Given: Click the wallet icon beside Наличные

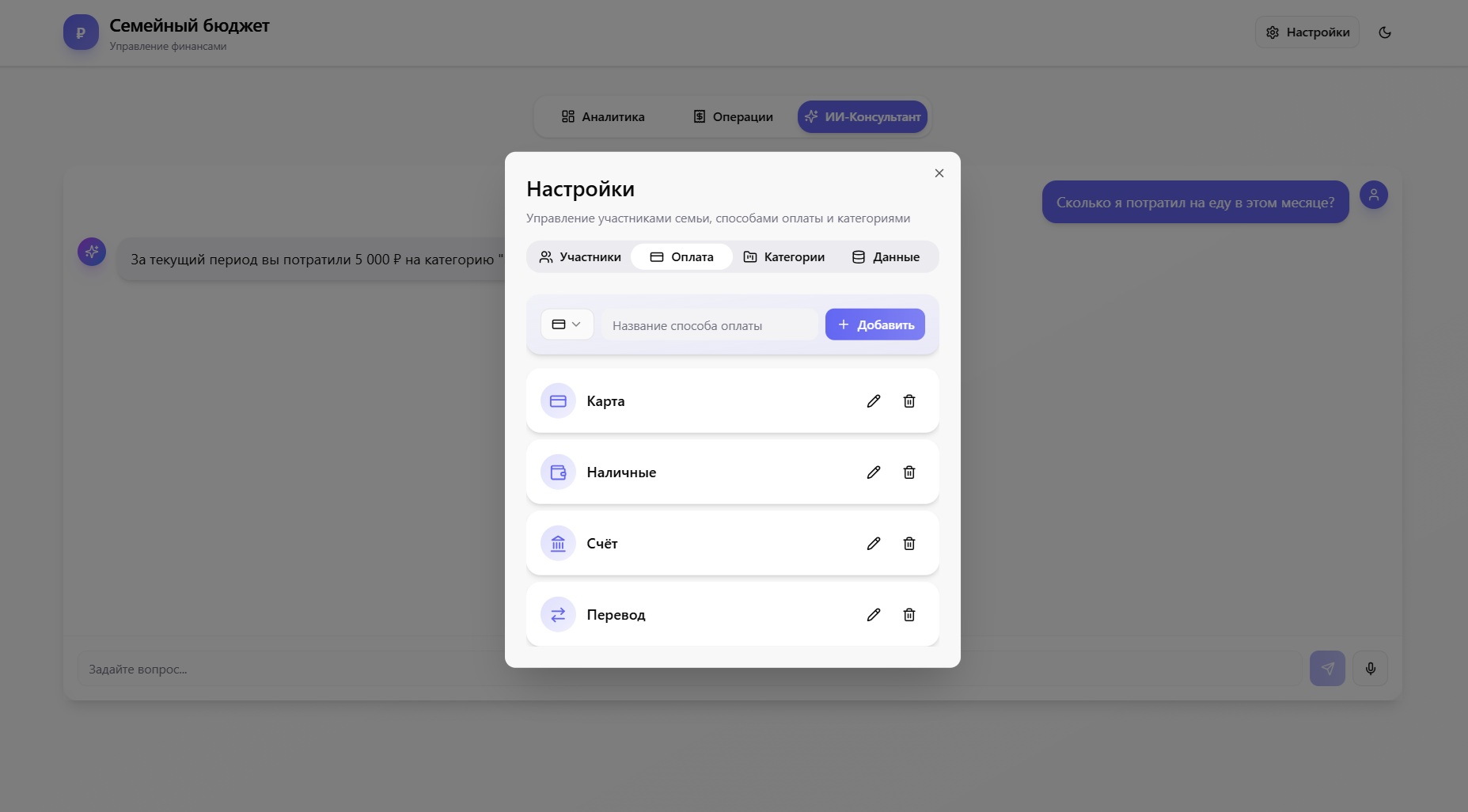Looking at the screenshot, I should click(x=558, y=472).
